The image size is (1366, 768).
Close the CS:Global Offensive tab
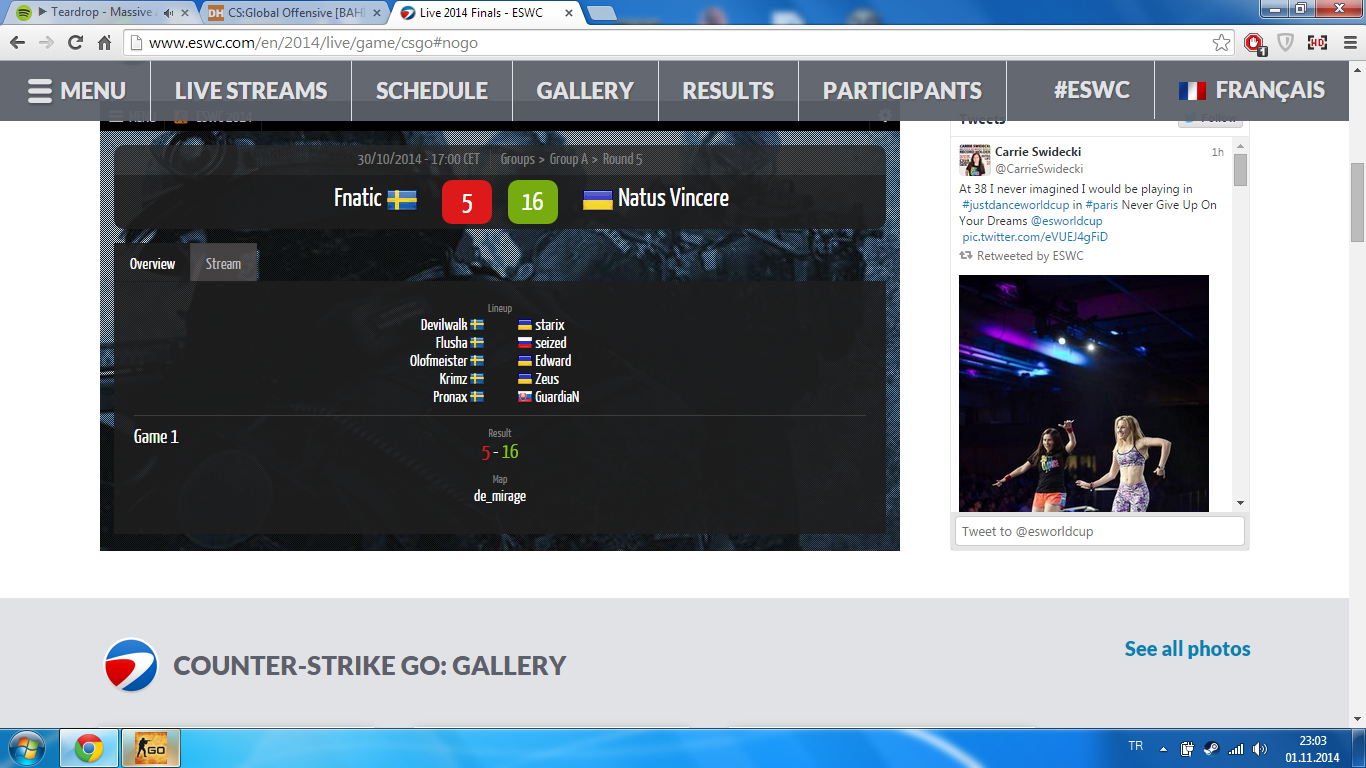click(x=376, y=13)
